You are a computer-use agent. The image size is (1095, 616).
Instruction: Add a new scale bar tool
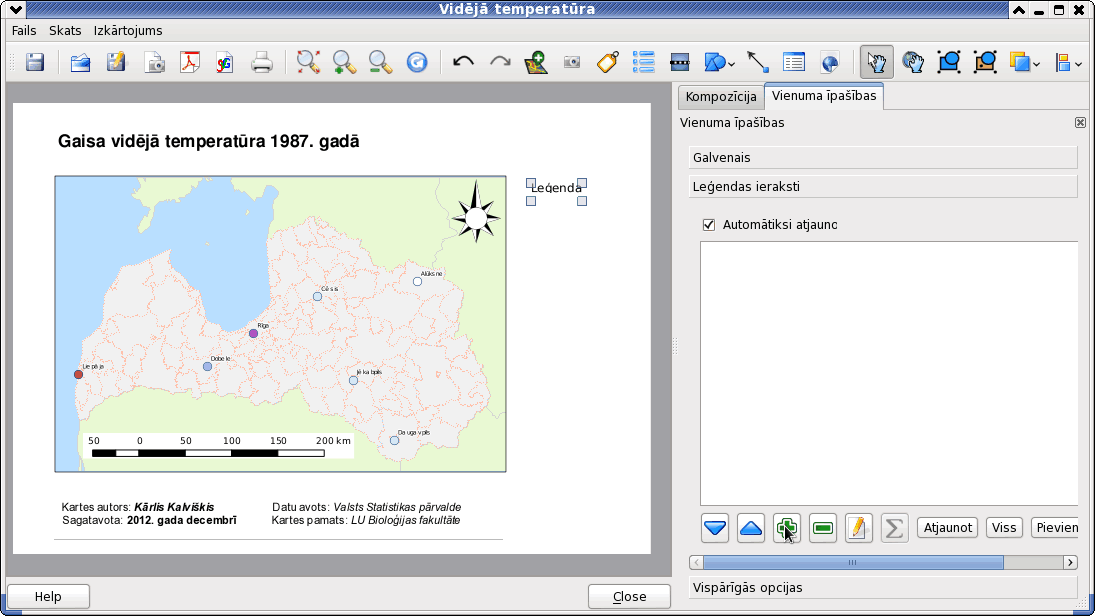tap(679, 62)
